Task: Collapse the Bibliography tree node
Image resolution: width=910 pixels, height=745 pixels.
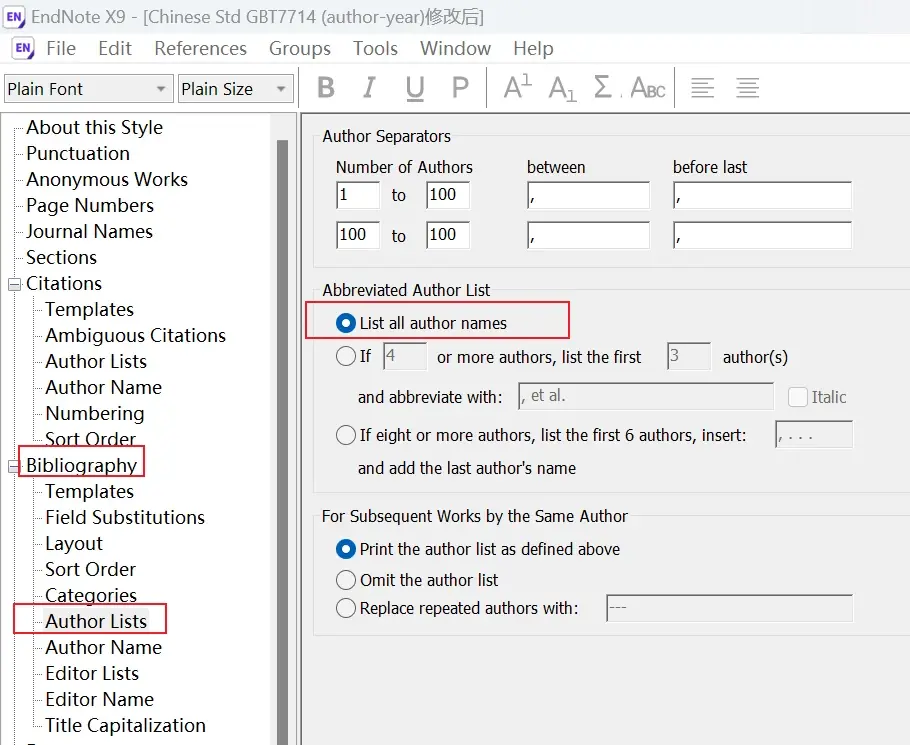Action: [14, 466]
